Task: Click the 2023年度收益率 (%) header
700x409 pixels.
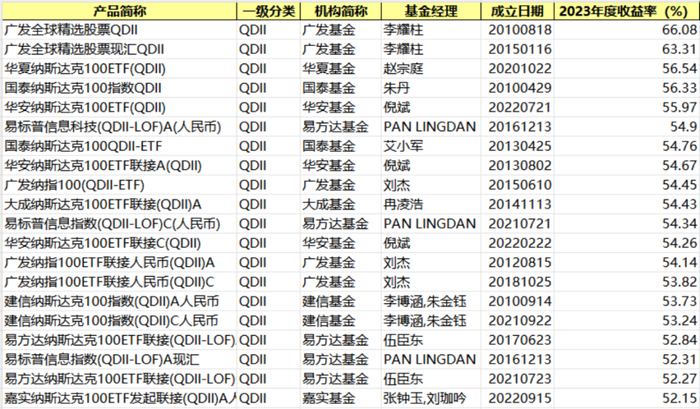Action: (x=627, y=11)
